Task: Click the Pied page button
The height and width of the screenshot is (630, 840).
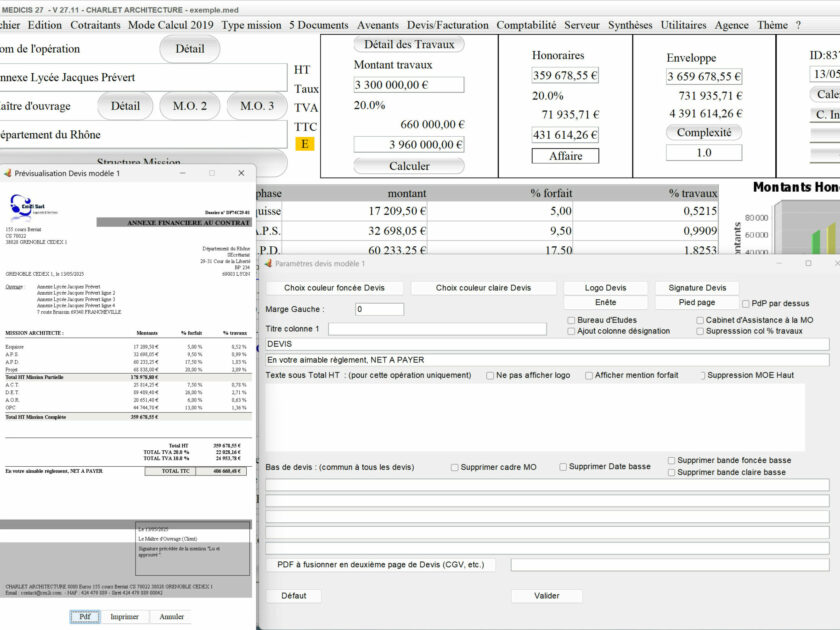Action: tap(697, 302)
